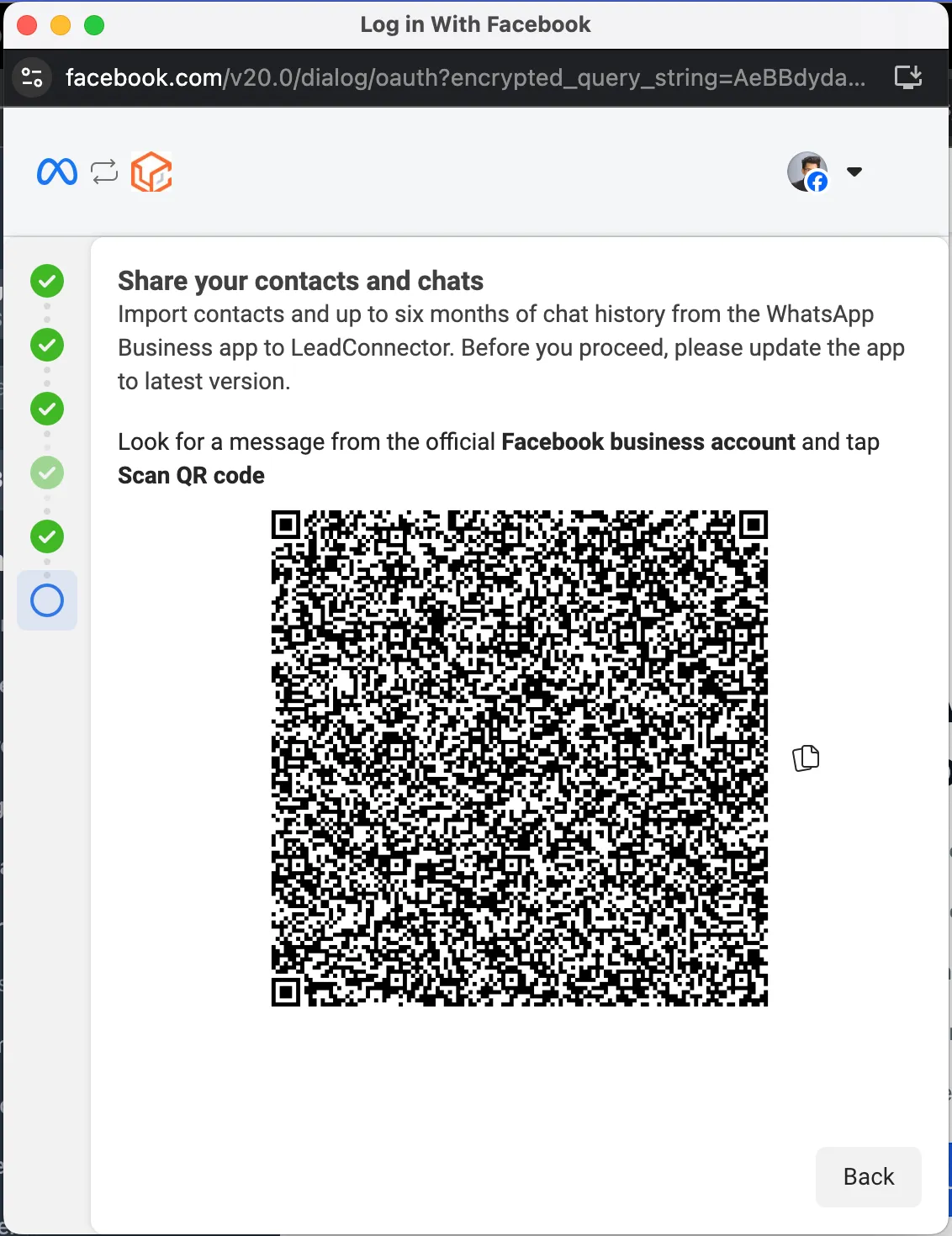Select the third completed step checkmark

coord(47,409)
